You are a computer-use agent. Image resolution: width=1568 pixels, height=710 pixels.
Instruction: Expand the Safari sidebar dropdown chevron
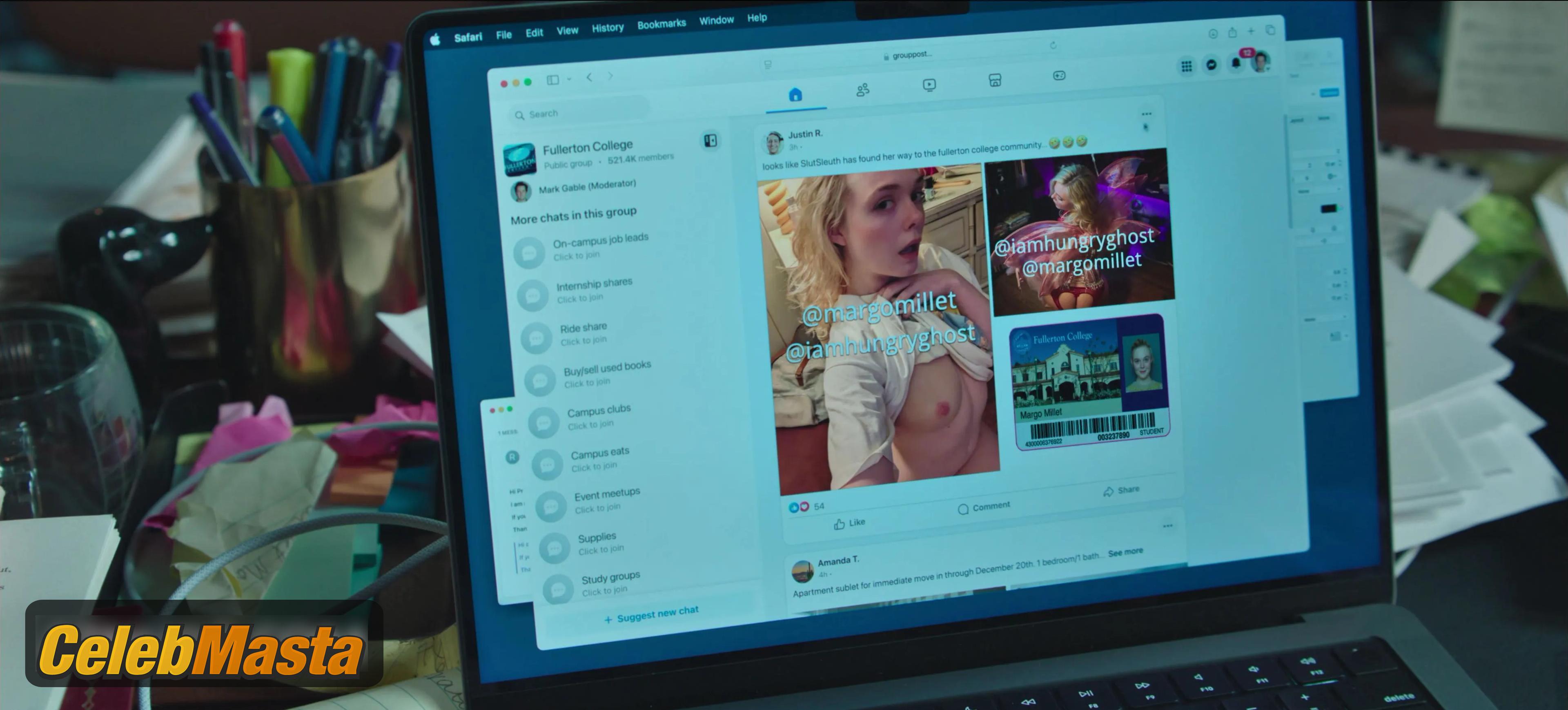[569, 79]
